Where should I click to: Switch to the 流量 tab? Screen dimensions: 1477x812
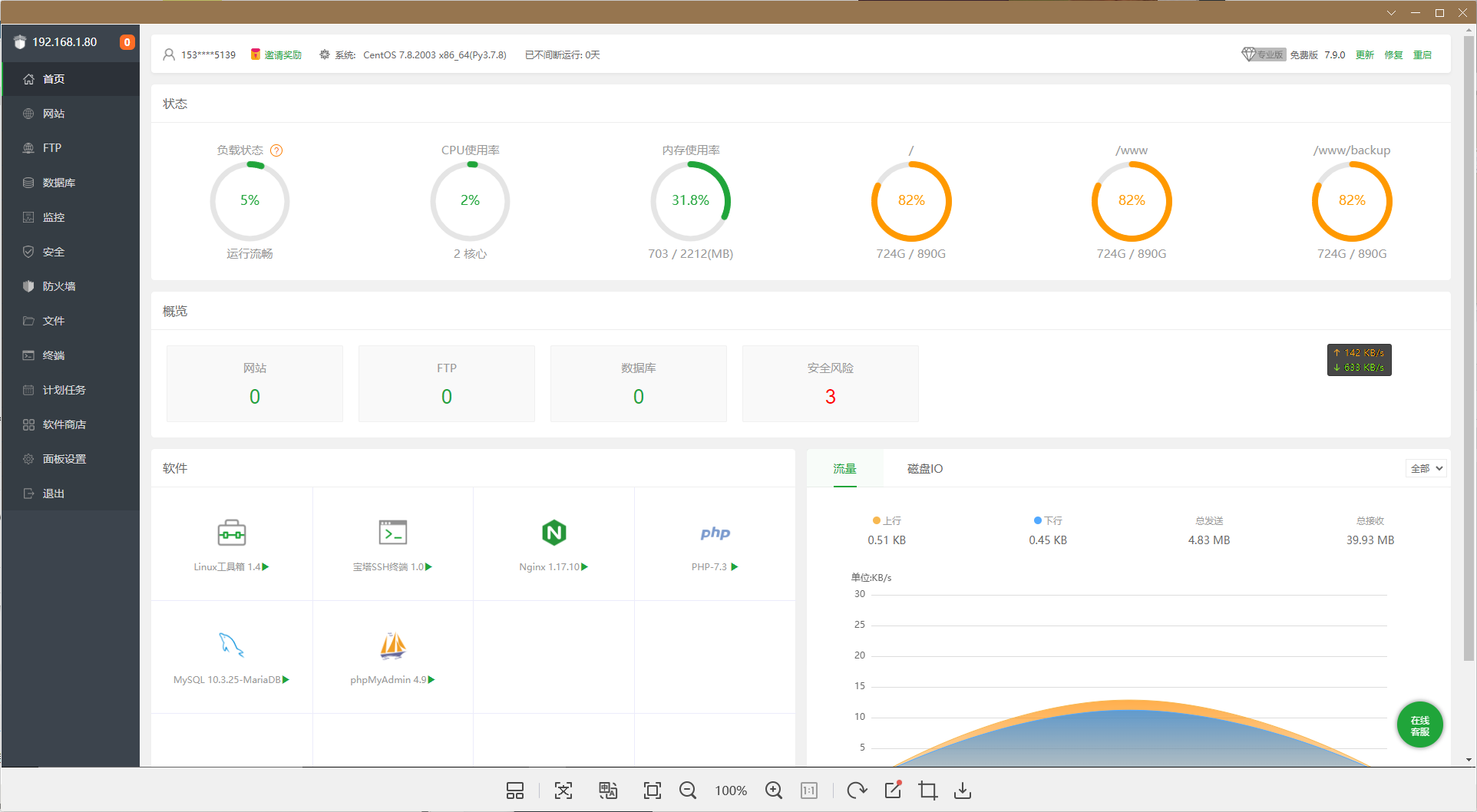pyautogui.click(x=844, y=468)
